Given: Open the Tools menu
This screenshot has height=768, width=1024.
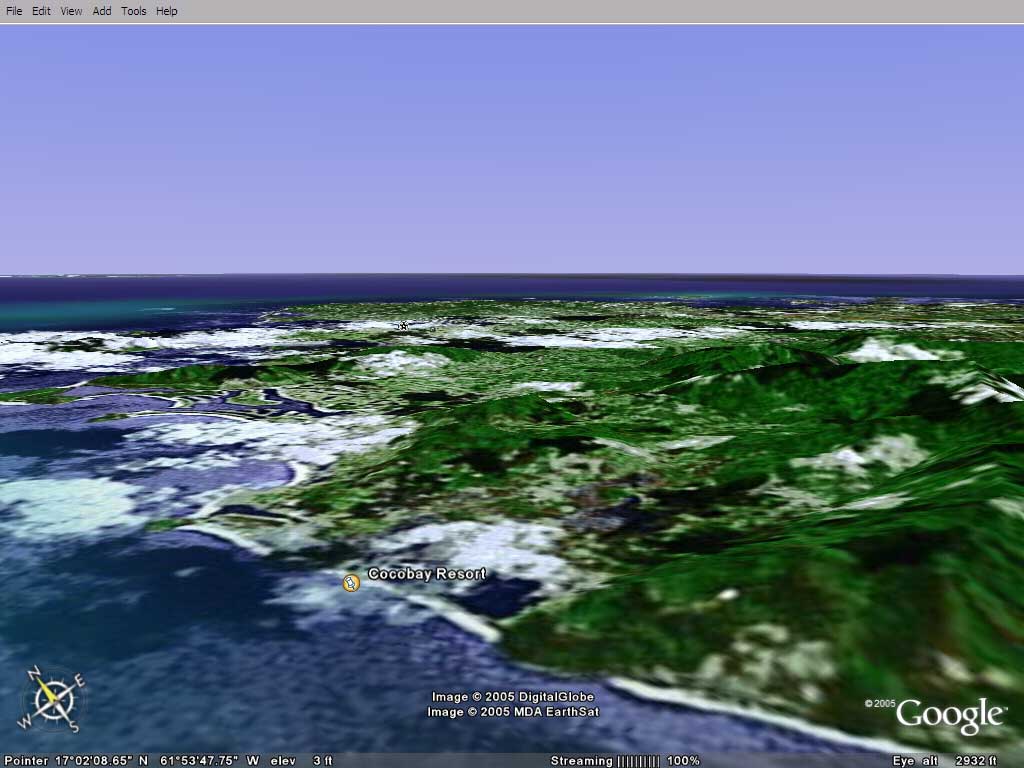Looking at the screenshot, I should [133, 11].
